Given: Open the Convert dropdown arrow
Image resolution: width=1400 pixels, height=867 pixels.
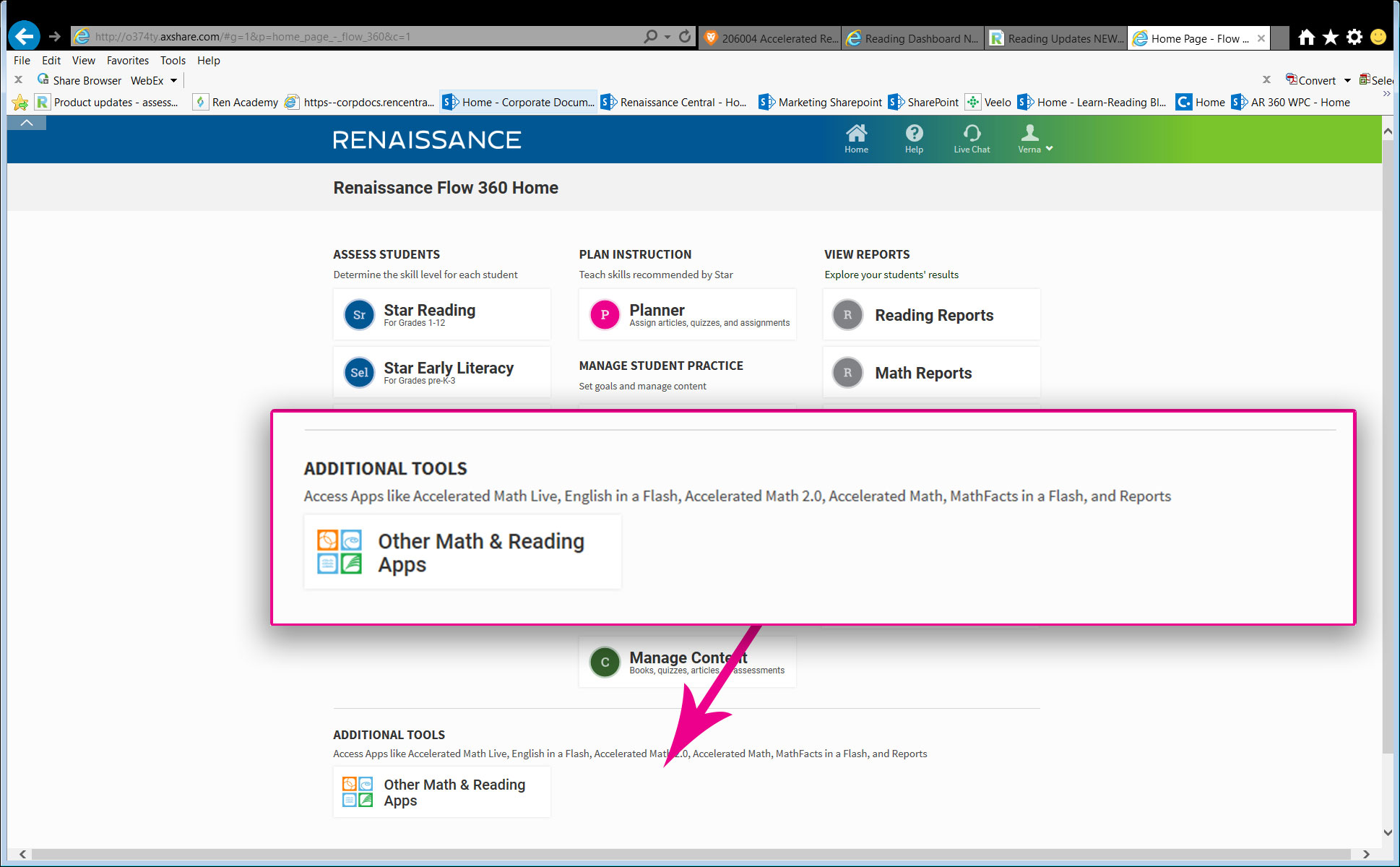Looking at the screenshot, I should pyautogui.click(x=1347, y=81).
